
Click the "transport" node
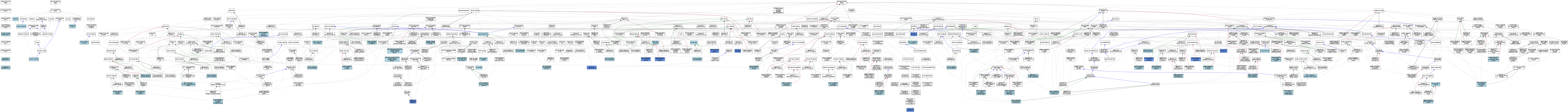pos(166,26)
